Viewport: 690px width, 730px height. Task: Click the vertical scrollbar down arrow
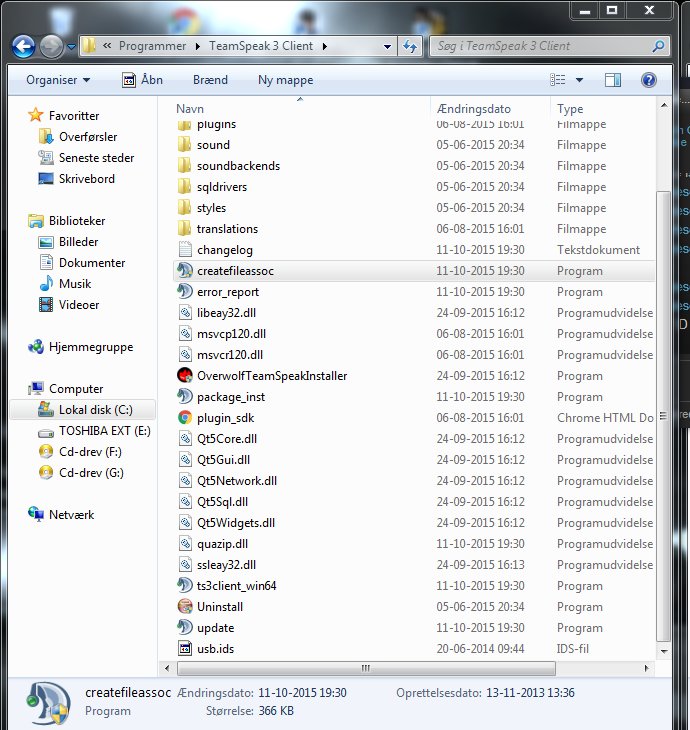pyautogui.click(x=664, y=651)
